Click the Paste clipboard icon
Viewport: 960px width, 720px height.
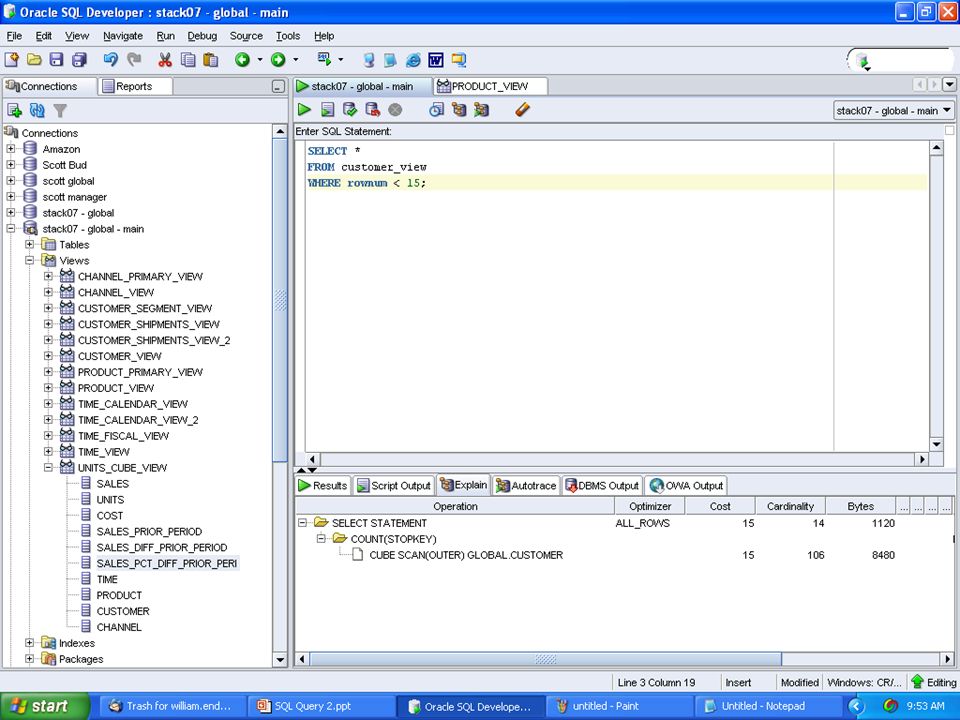[x=211, y=59]
